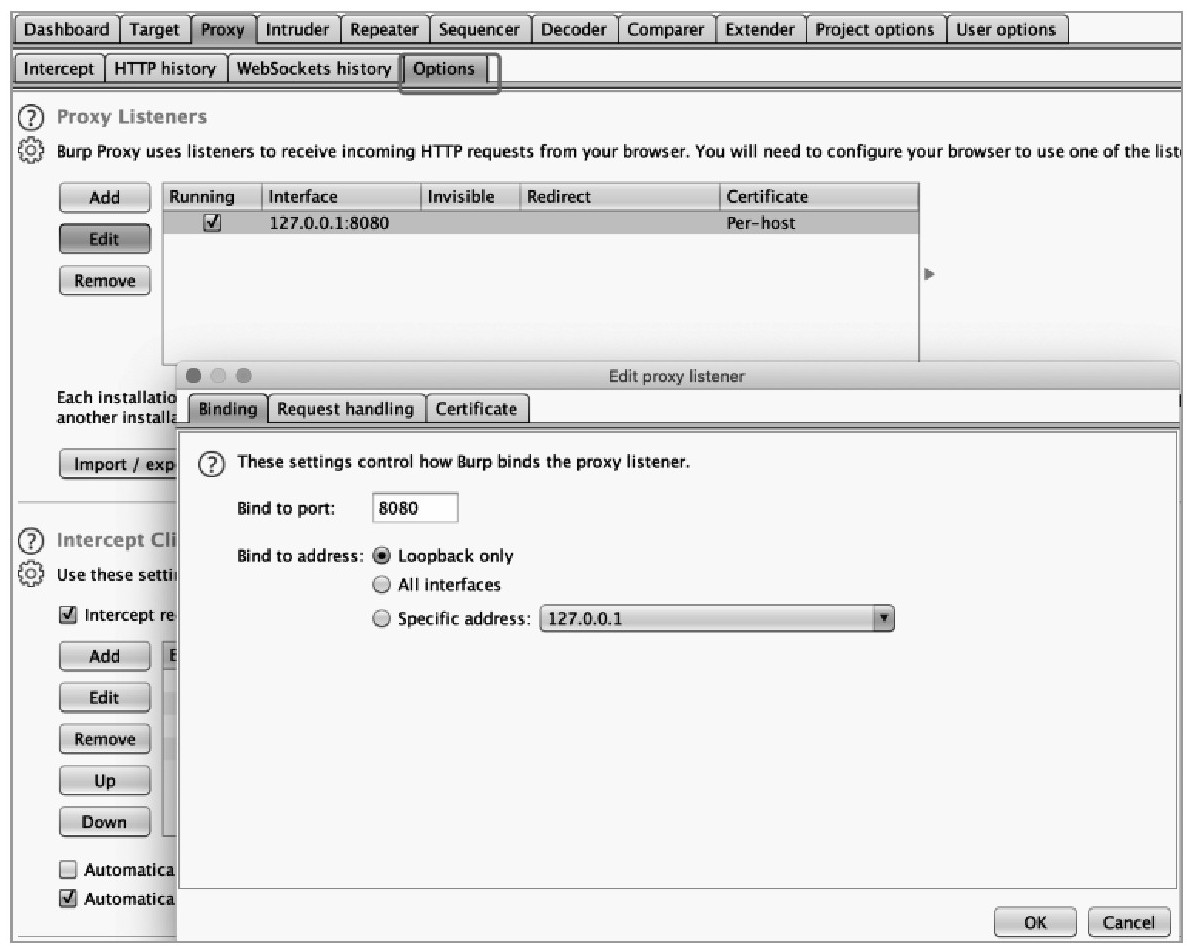This screenshot has height=946, width=1187.
Task: Click Add button in Intercept Client section
Action: tap(104, 656)
